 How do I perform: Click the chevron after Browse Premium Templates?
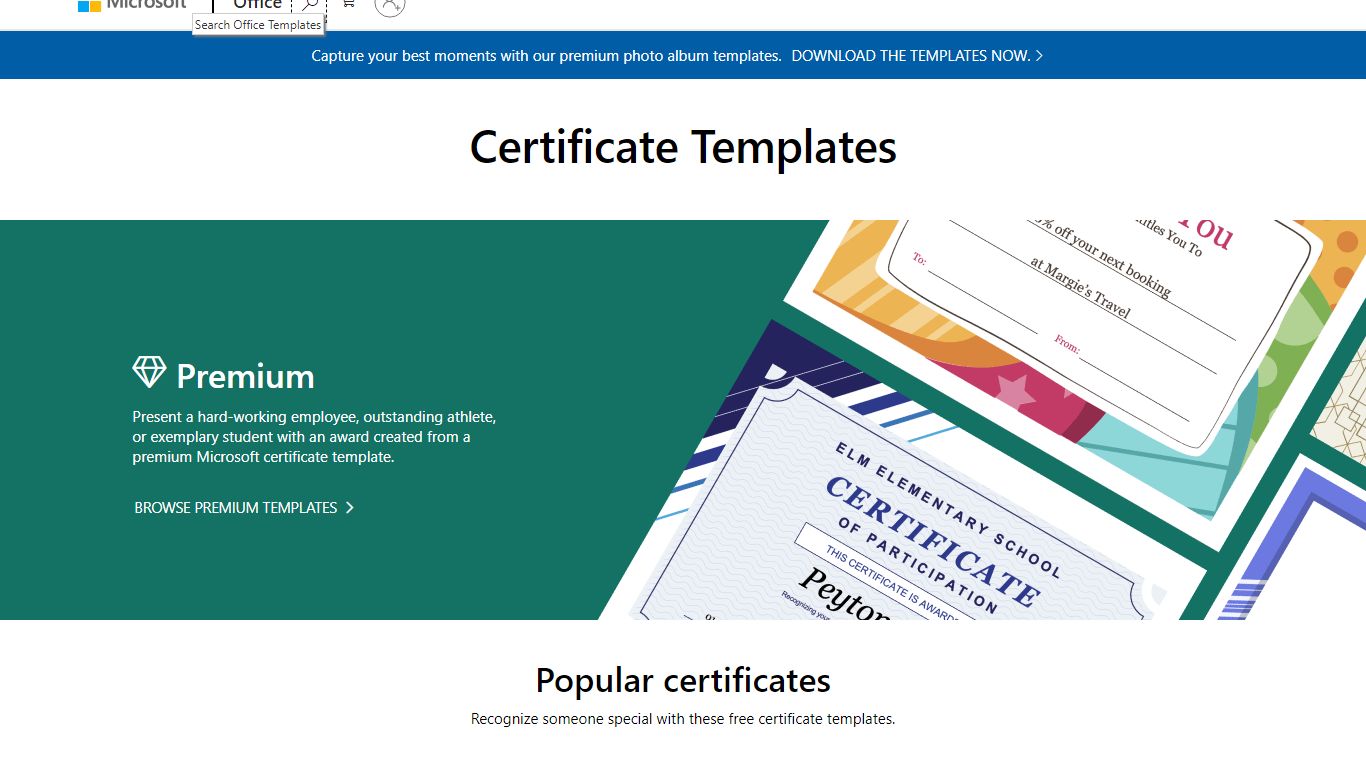pyautogui.click(x=349, y=508)
